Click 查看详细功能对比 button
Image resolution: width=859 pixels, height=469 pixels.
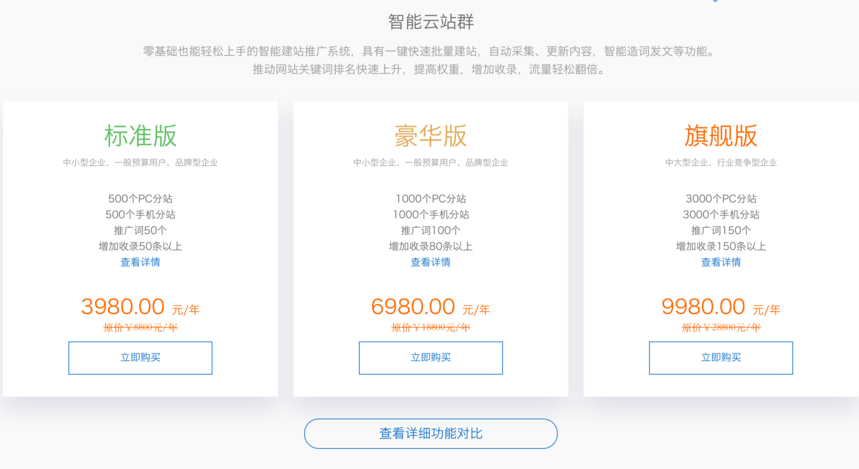(x=431, y=433)
